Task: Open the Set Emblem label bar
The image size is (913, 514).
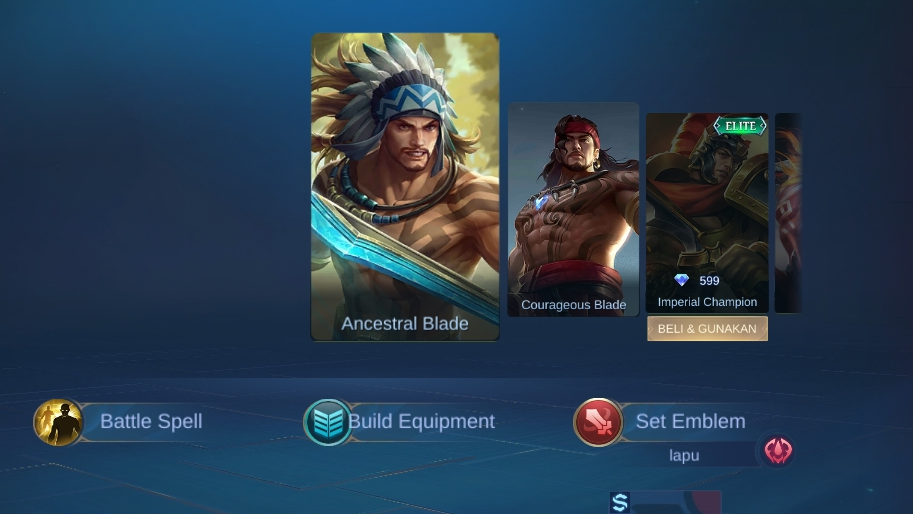Action: coord(691,421)
